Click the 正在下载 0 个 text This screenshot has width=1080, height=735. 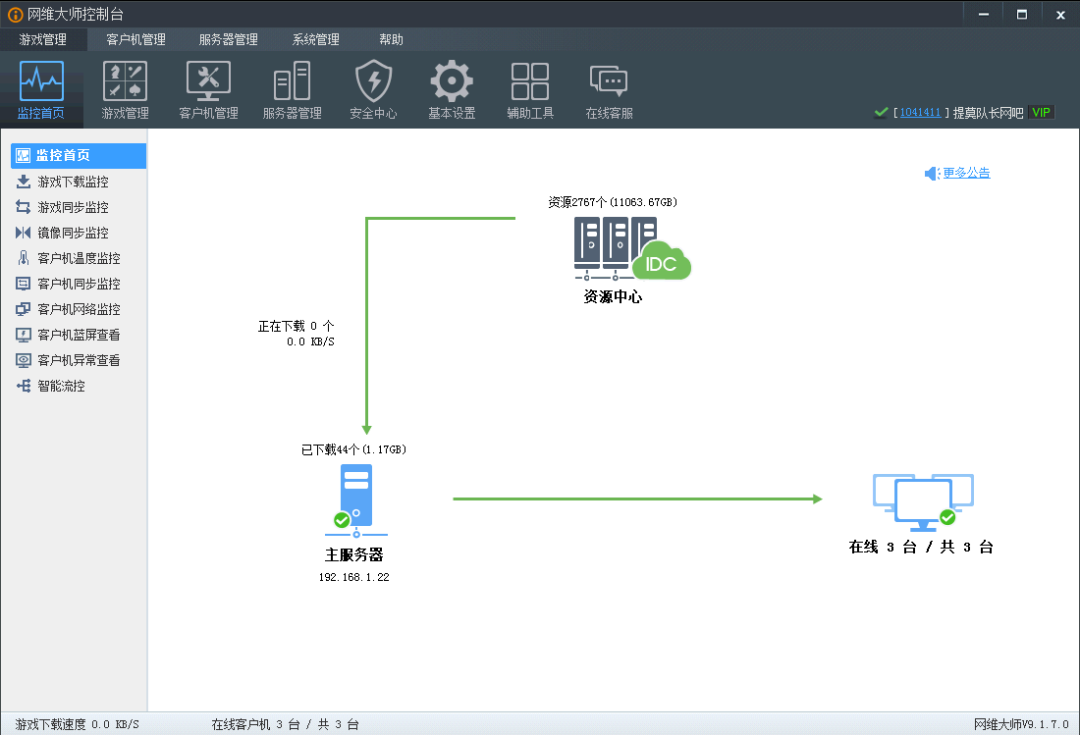click(295, 326)
